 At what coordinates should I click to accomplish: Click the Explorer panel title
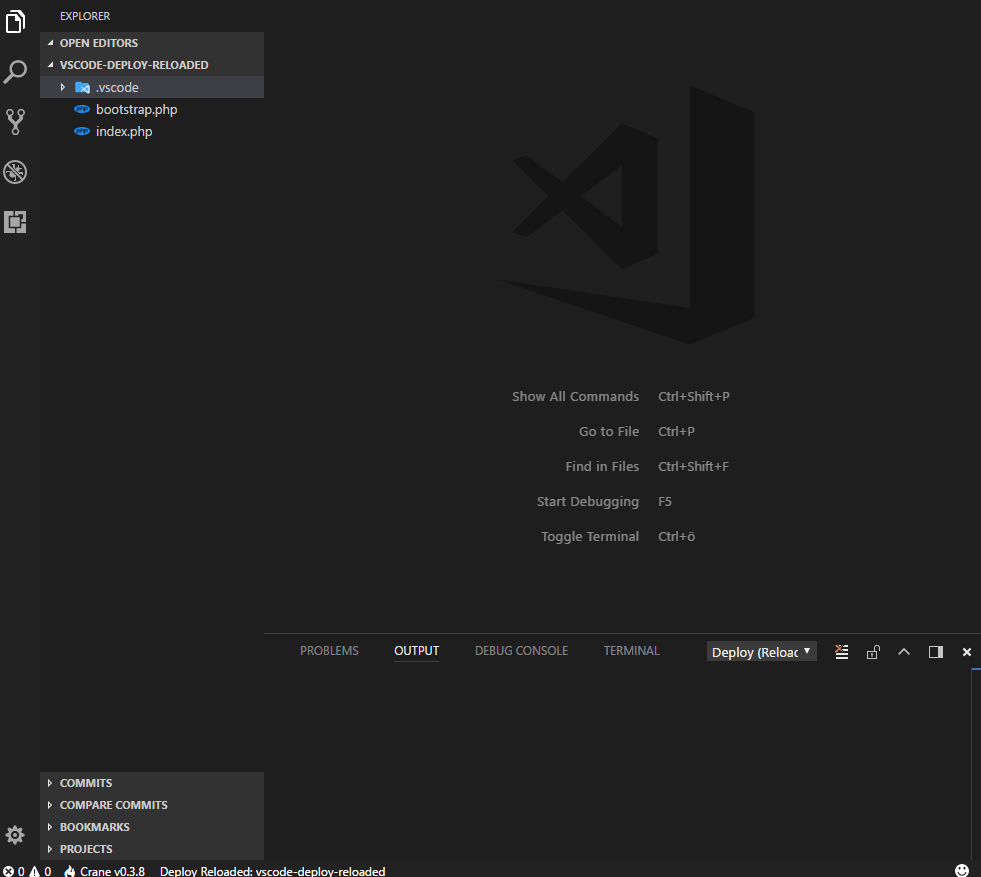[x=85, y=16]
